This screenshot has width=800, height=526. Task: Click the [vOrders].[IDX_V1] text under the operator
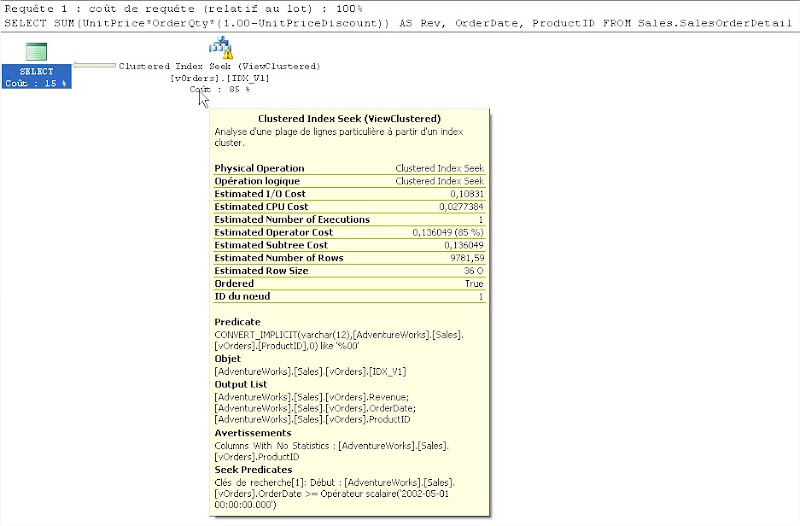coord(219,77)
